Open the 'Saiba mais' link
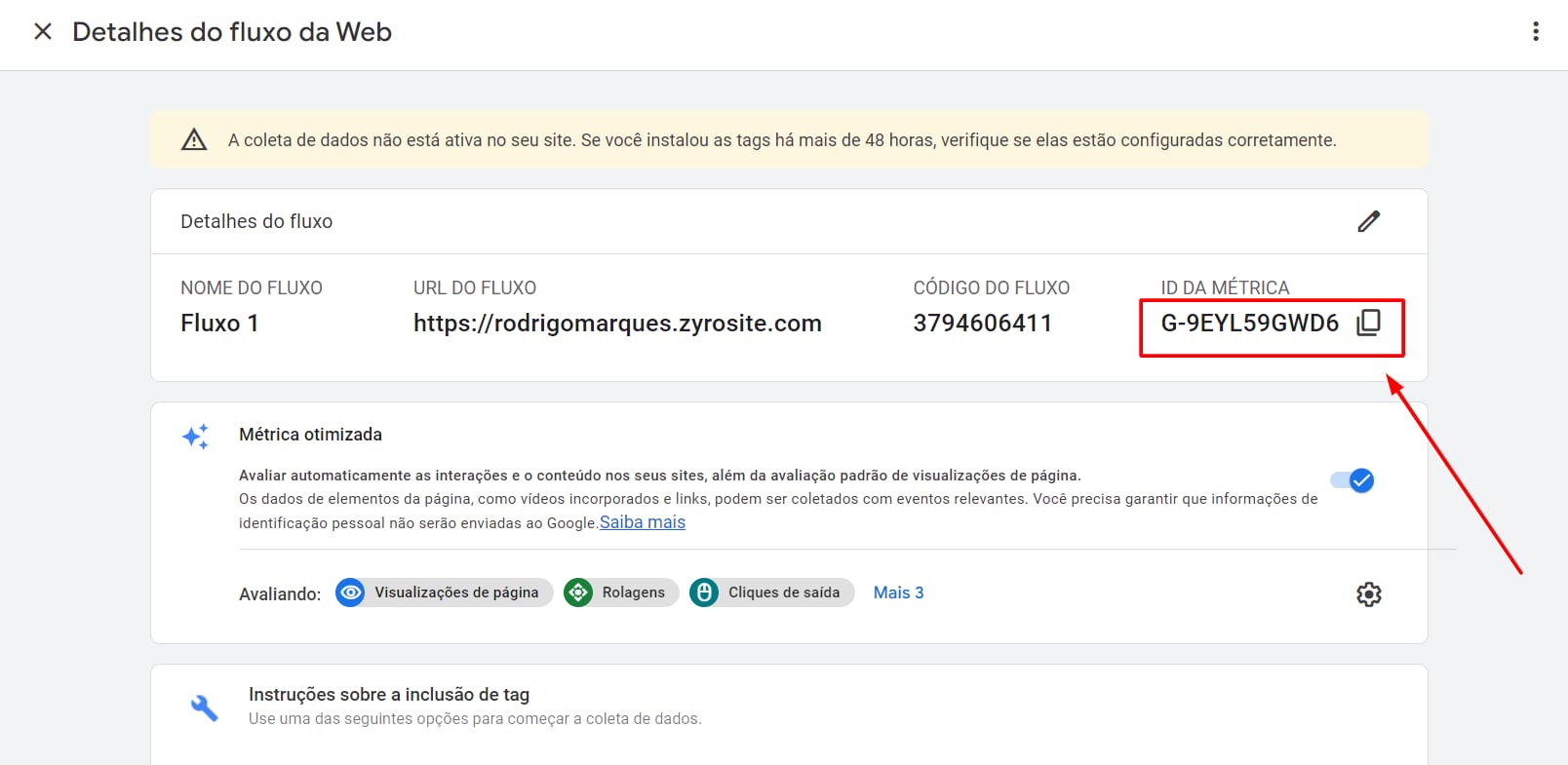This screenshot has height=765, width=1568. coord(642,522)
